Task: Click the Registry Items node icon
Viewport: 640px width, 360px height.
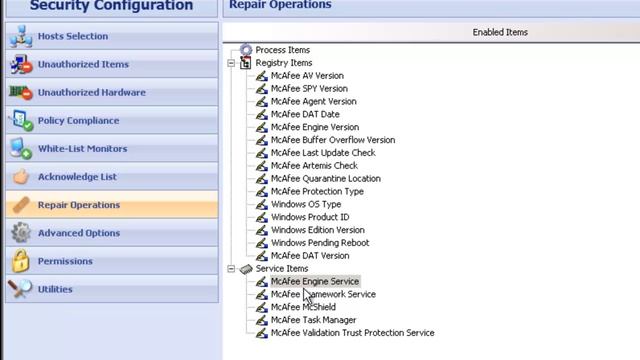Action: [x=245, y=63]
